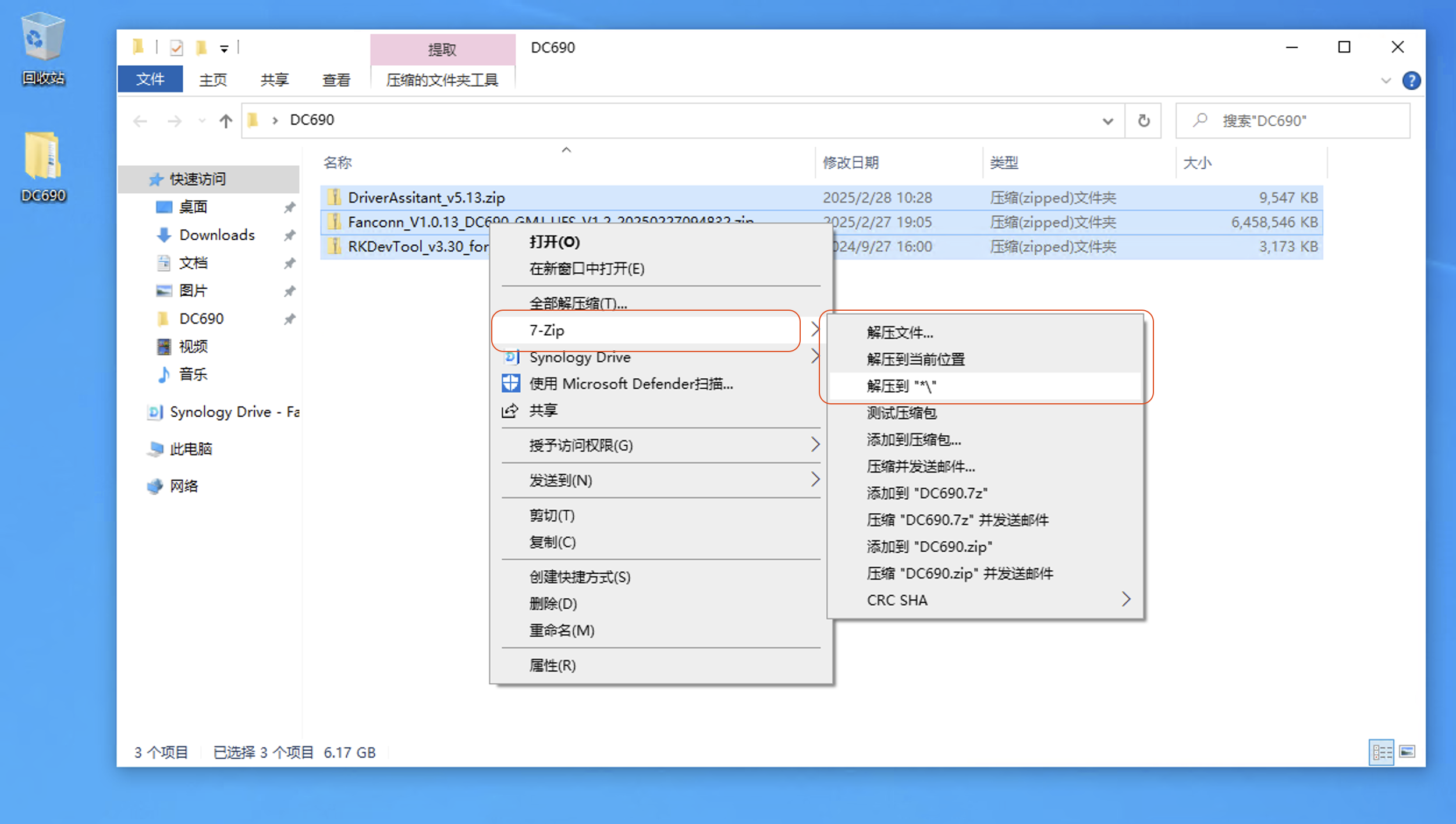Open DC690 in the navigation pane
This screenshot has width=1456, height=824.
pyautogui.click(x=201, y=318)
